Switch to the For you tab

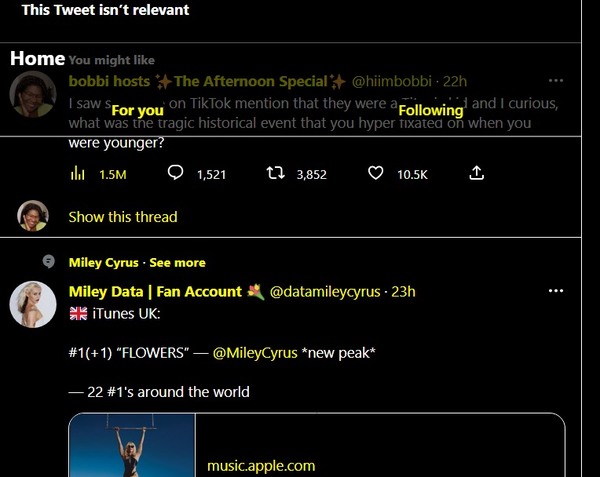click(137, 110)
